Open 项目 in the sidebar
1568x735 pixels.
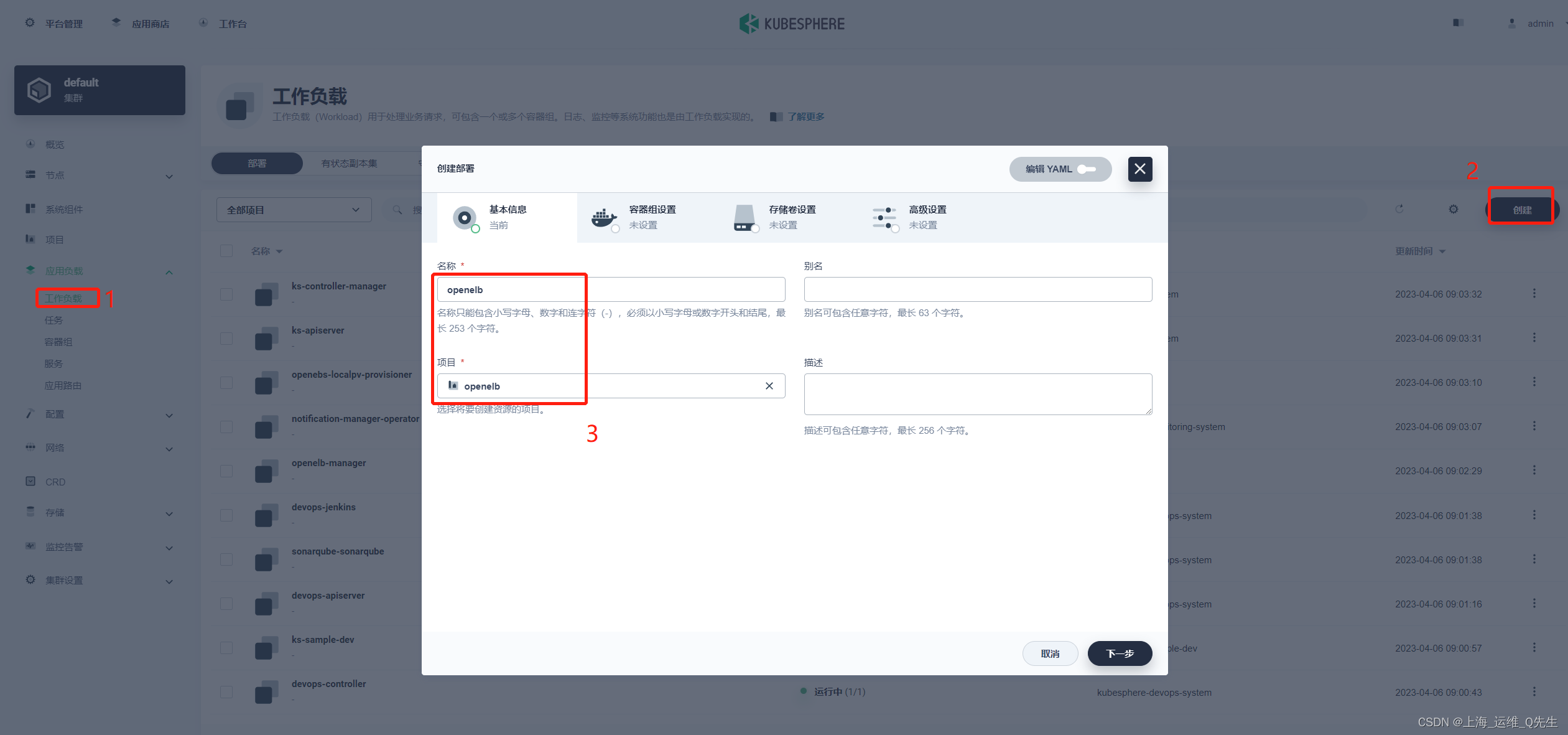(55, 240)
